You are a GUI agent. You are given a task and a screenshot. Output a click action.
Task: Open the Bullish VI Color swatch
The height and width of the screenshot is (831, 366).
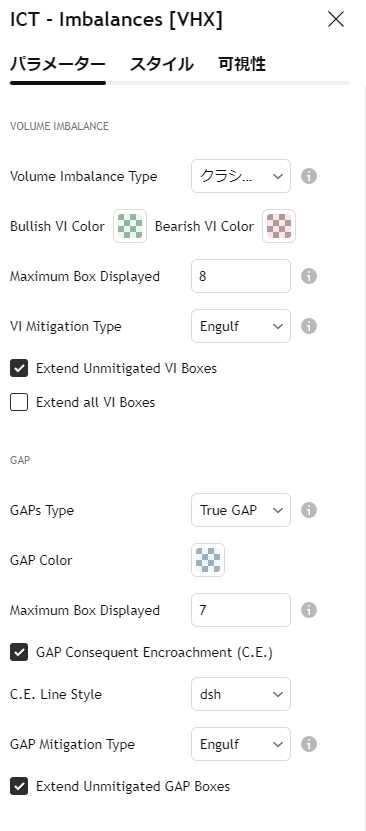pyautogui.click(x=130, y=226)
